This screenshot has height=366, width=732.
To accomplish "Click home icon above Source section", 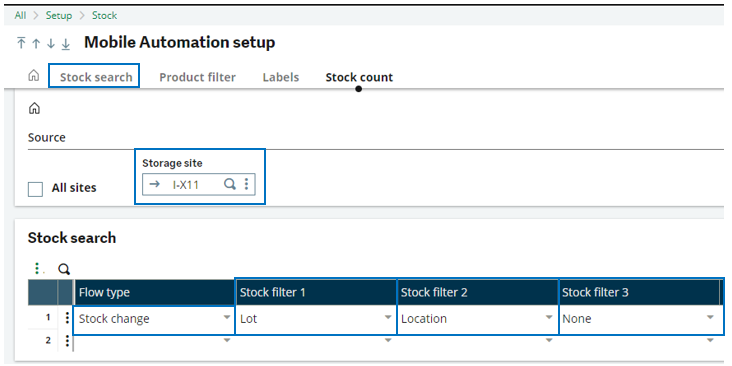I will 35,109.
